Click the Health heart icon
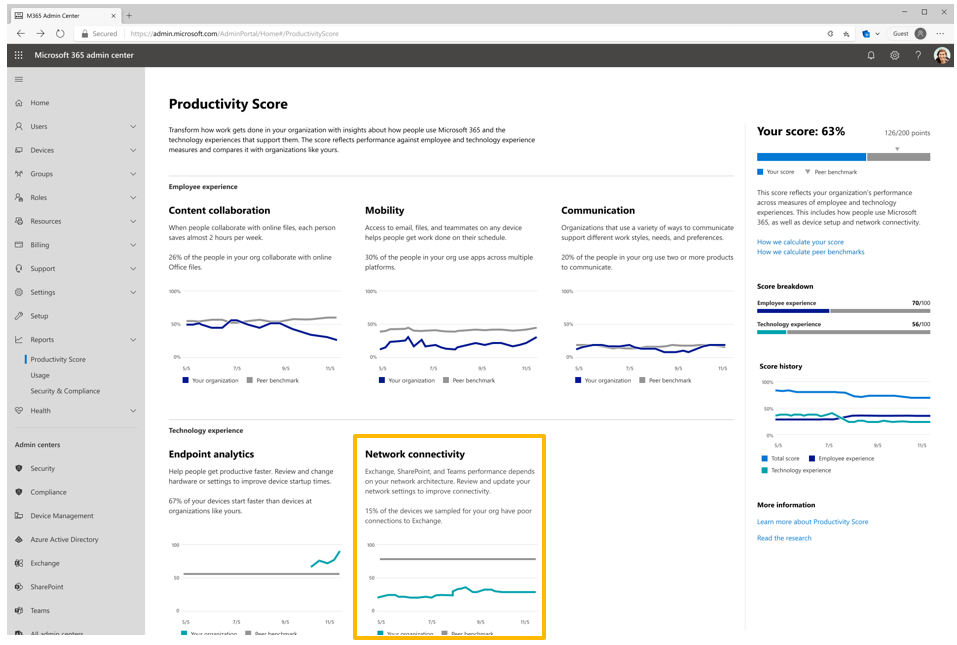957x645 pixels. 19,411
